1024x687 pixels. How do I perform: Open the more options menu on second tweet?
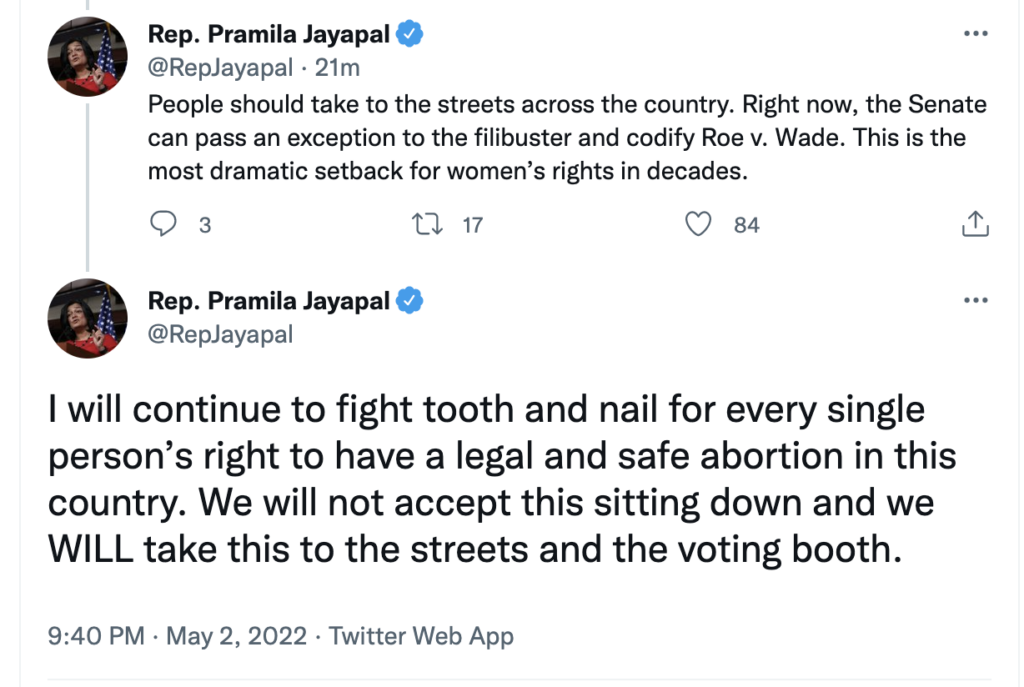click(974, 300)
